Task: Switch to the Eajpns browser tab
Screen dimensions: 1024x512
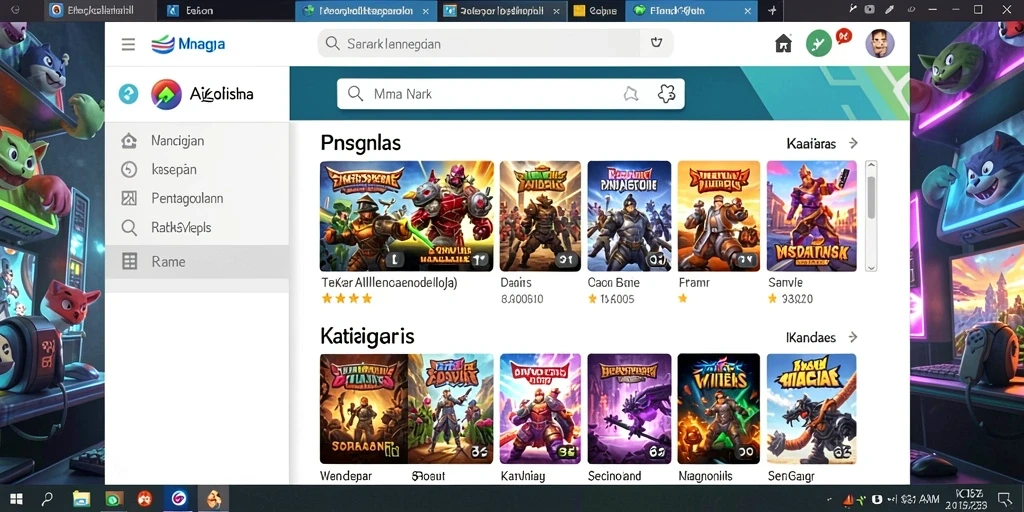Action: point(597,10)
